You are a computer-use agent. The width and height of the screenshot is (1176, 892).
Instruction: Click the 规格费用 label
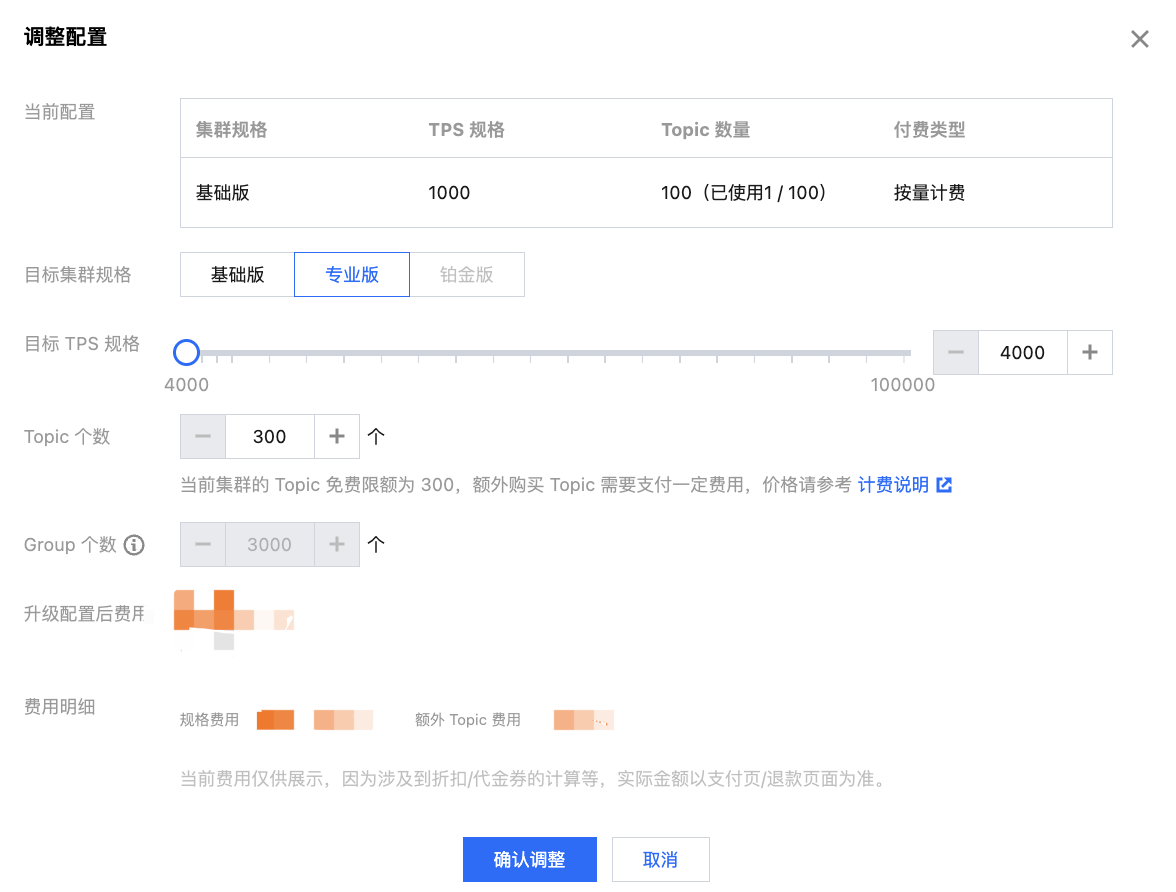(209, 720)
